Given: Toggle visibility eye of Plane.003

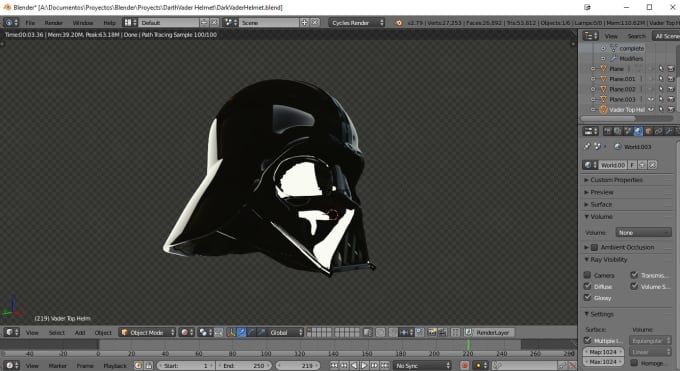Looking at the screenshot, I should [x=651, y=99].
